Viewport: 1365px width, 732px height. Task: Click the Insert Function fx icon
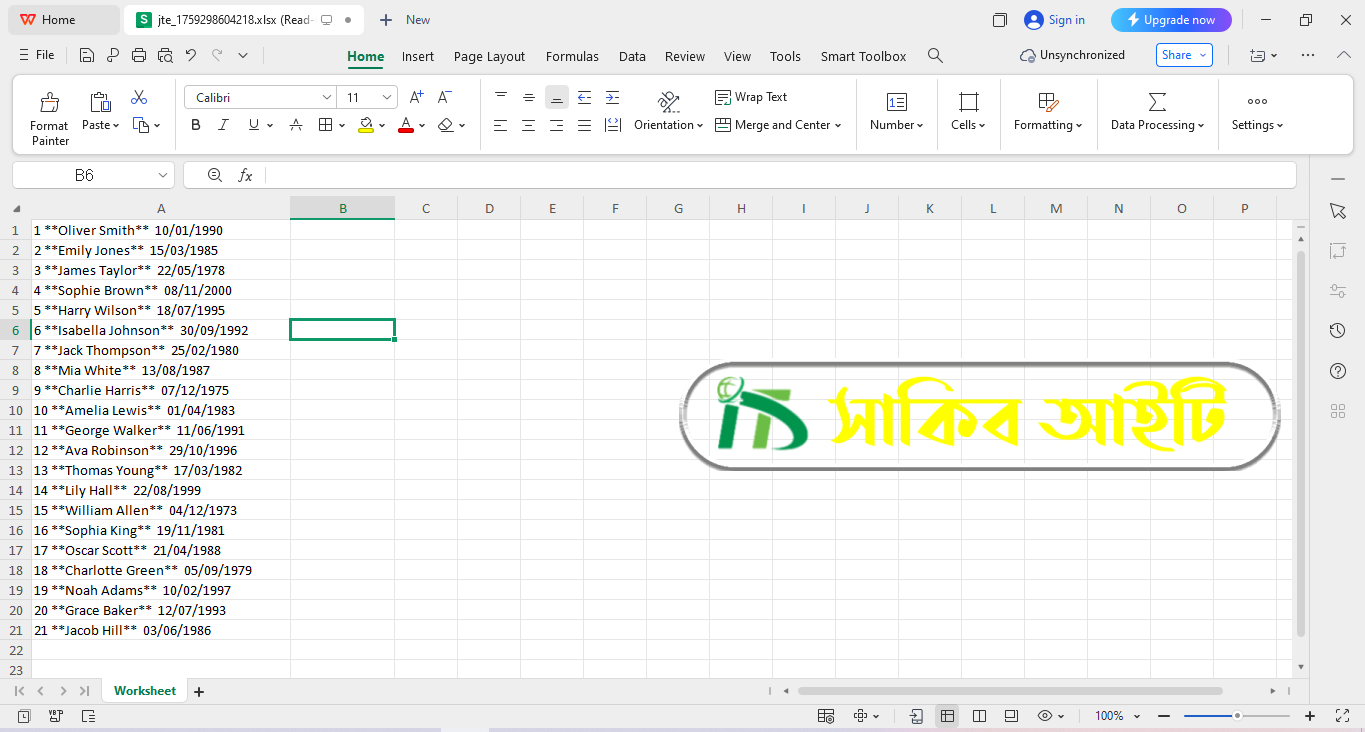click(x=245, y=175)
